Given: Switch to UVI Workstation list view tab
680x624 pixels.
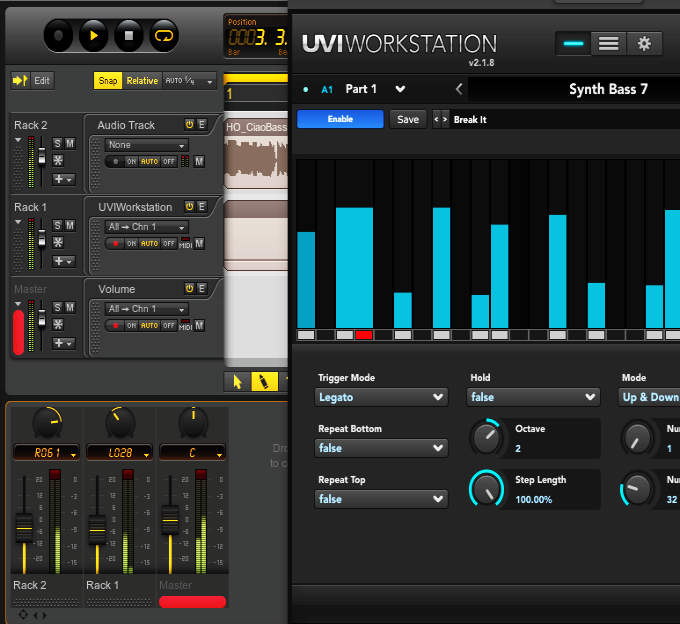Looking at the screenshot, I should click(608, 43).
